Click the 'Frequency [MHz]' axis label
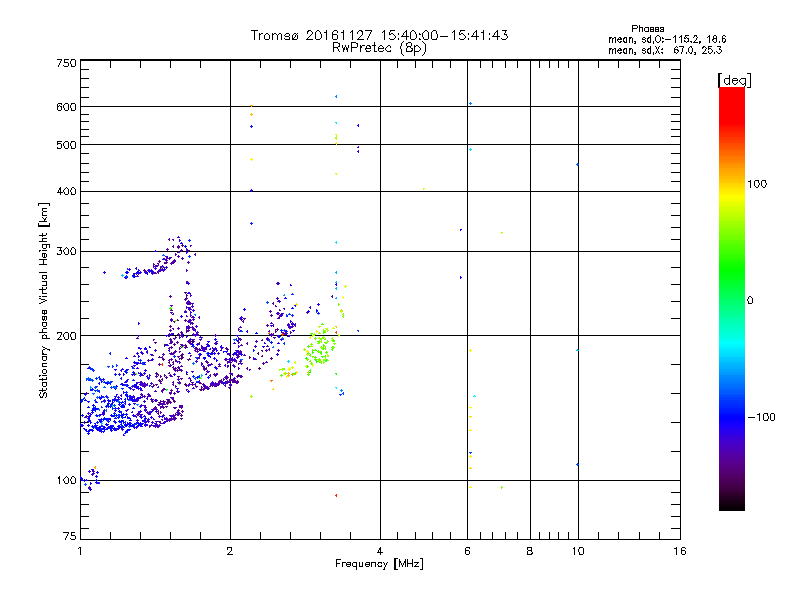 (379, 564)
